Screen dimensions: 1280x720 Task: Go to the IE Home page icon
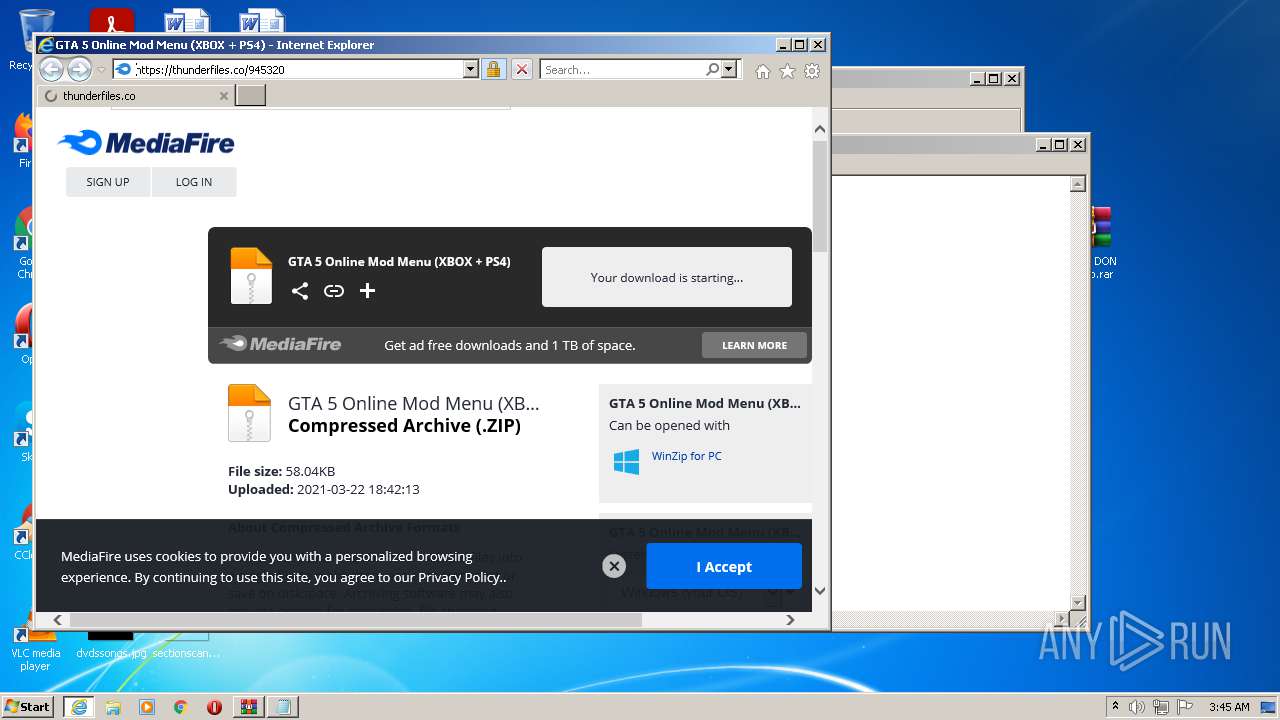click(763, 71)
